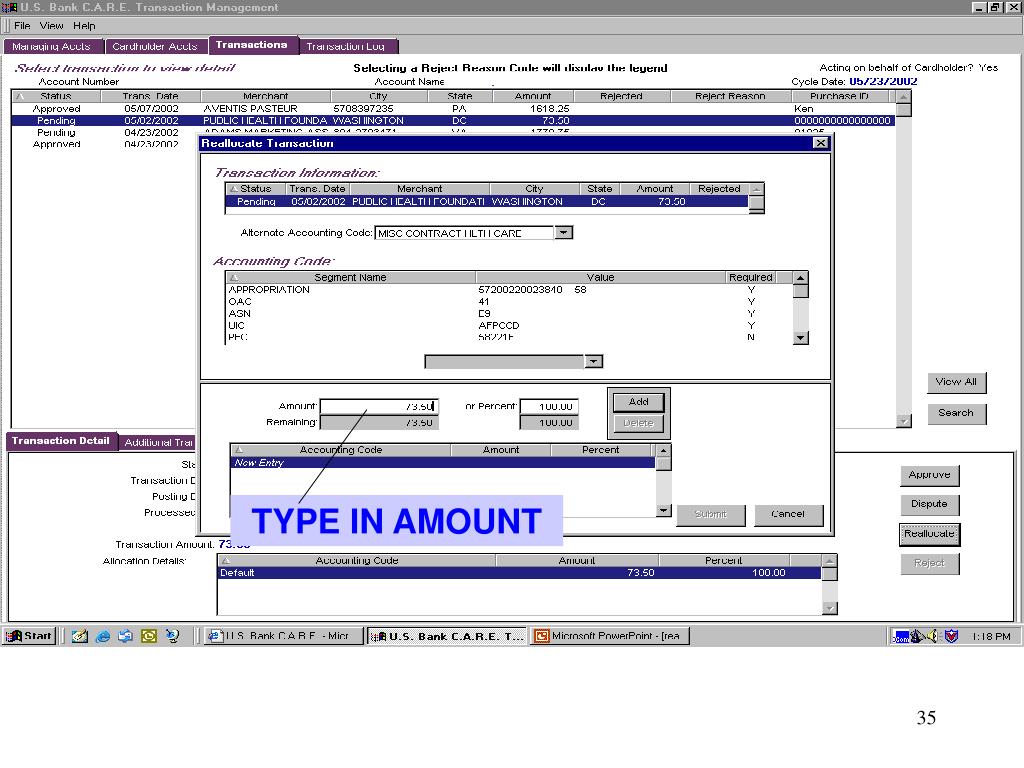Screen dimensions: 1024x768
Task: Click into the or Percent input field
Action: click(549, 406)
